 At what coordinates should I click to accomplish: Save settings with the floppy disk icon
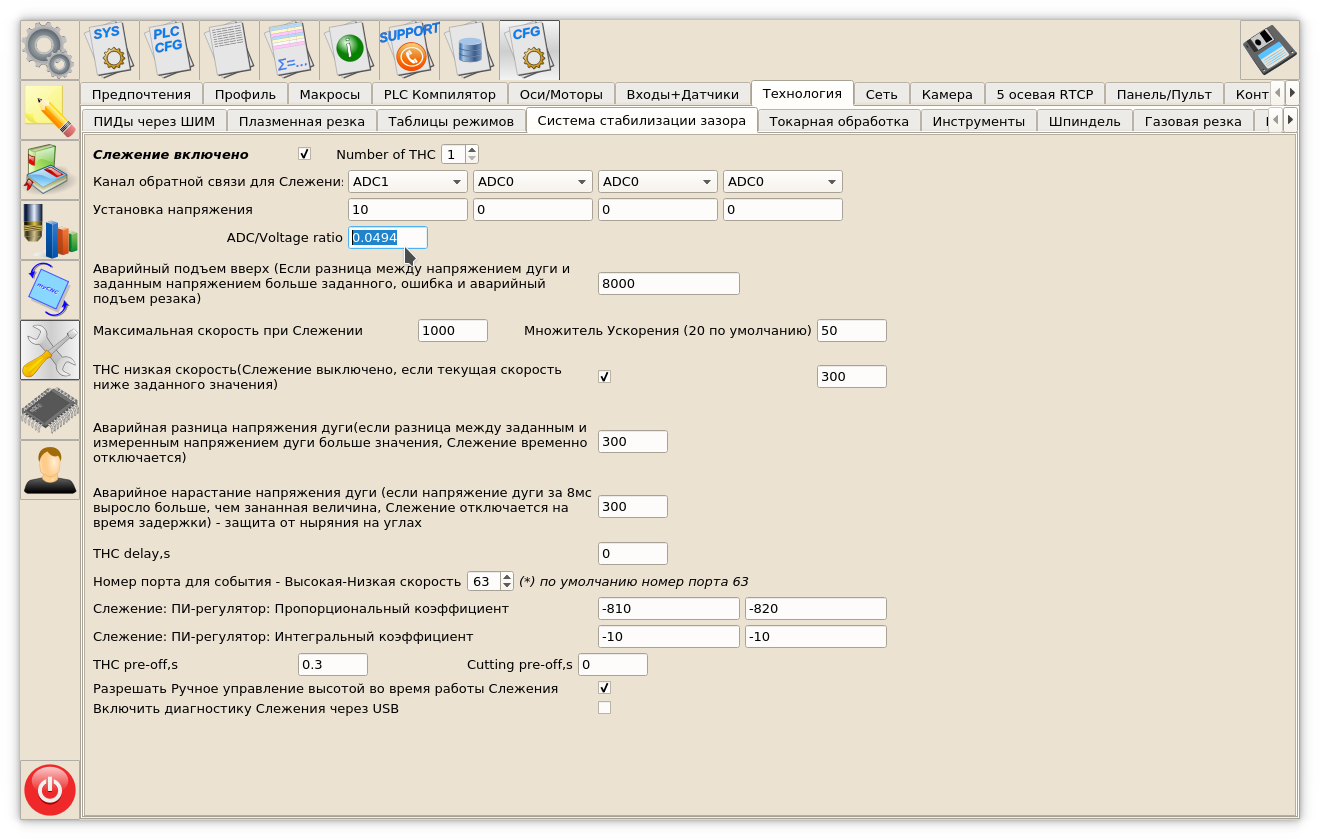pyautogui.click(x=1270, y=50)
